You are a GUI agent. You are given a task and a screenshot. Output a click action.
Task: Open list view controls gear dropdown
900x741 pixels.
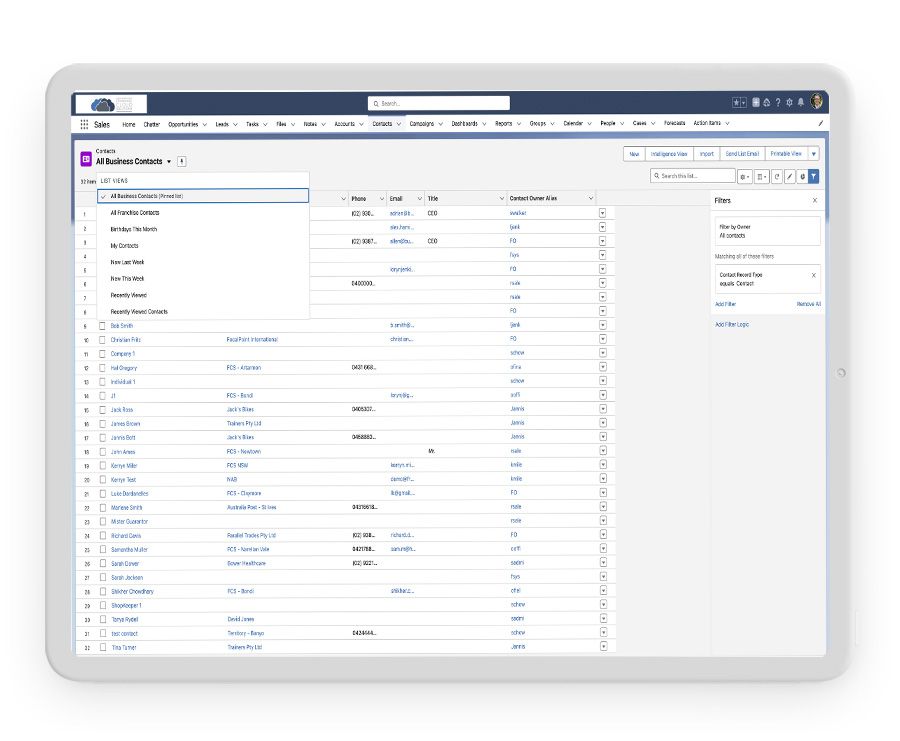tap(745, 176)
